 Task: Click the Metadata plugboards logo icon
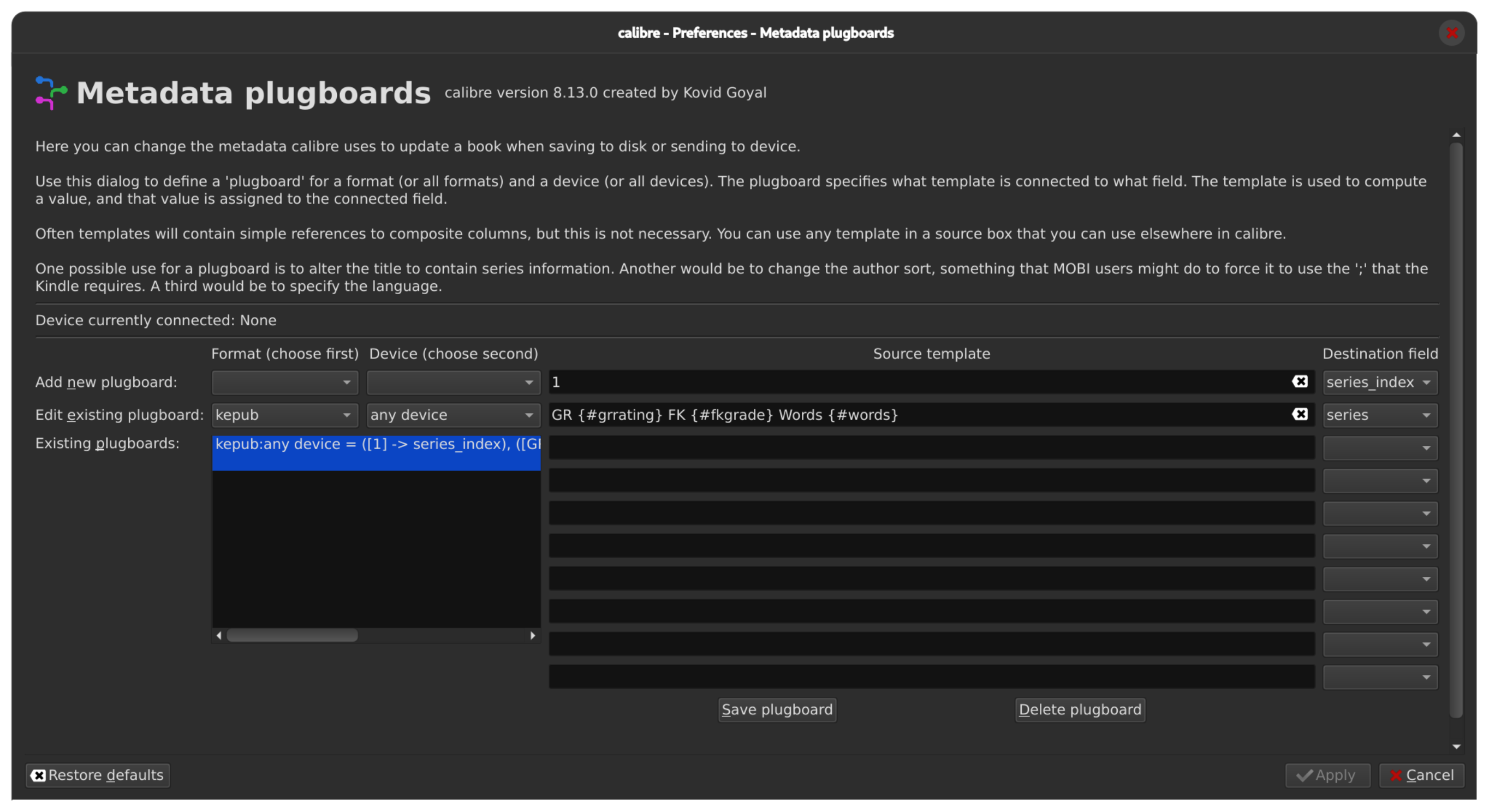(51, 92)
